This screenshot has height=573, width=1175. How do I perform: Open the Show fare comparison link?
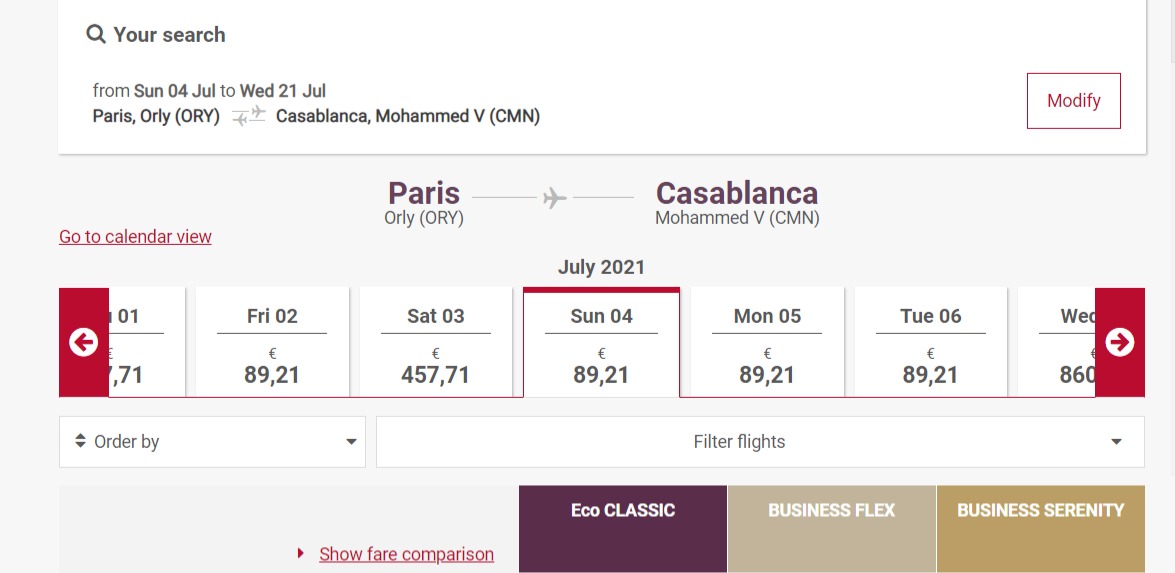(406, 554)
